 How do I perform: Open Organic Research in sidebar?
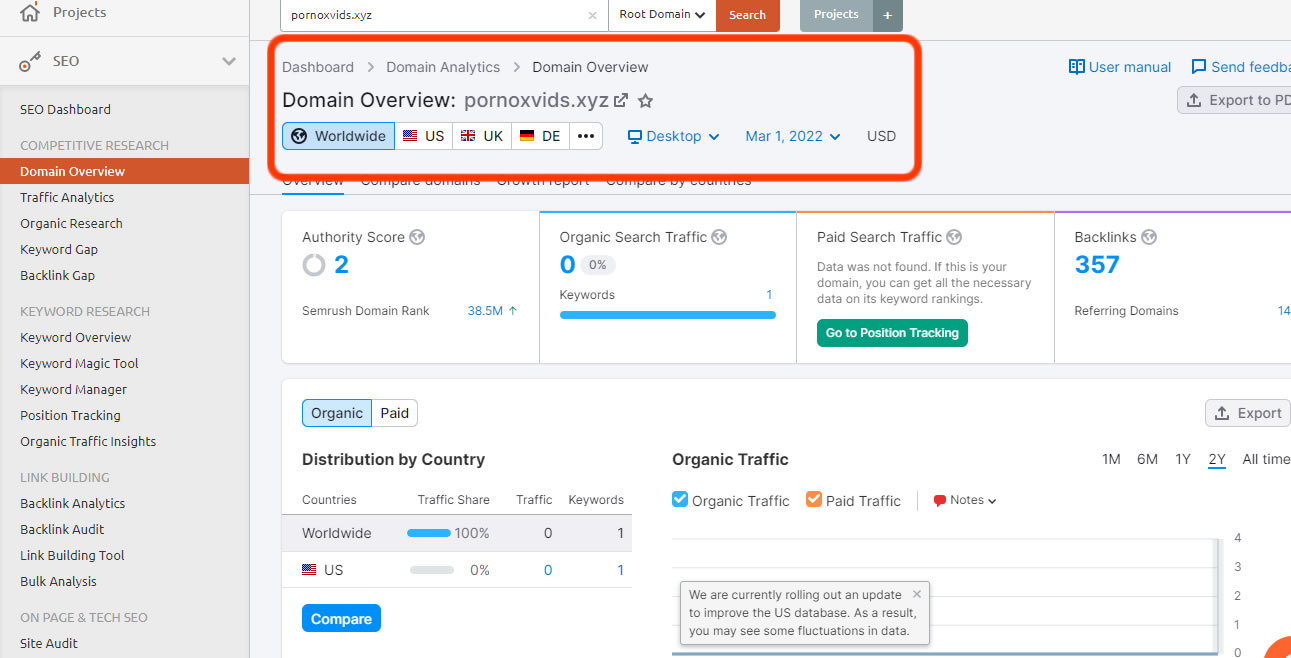71,223
